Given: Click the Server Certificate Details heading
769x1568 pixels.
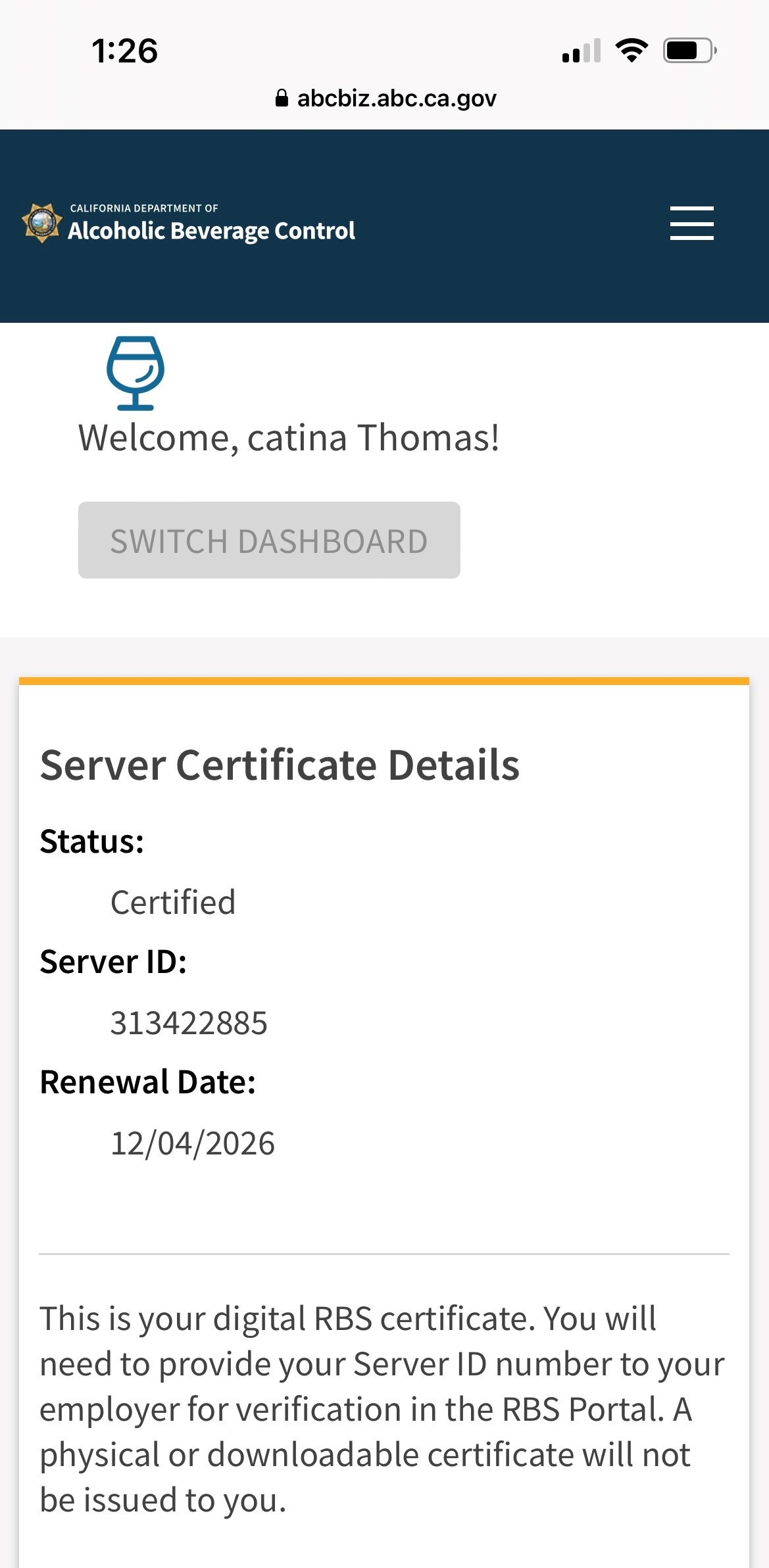Looking at the screenshot, I should point(280,765).
